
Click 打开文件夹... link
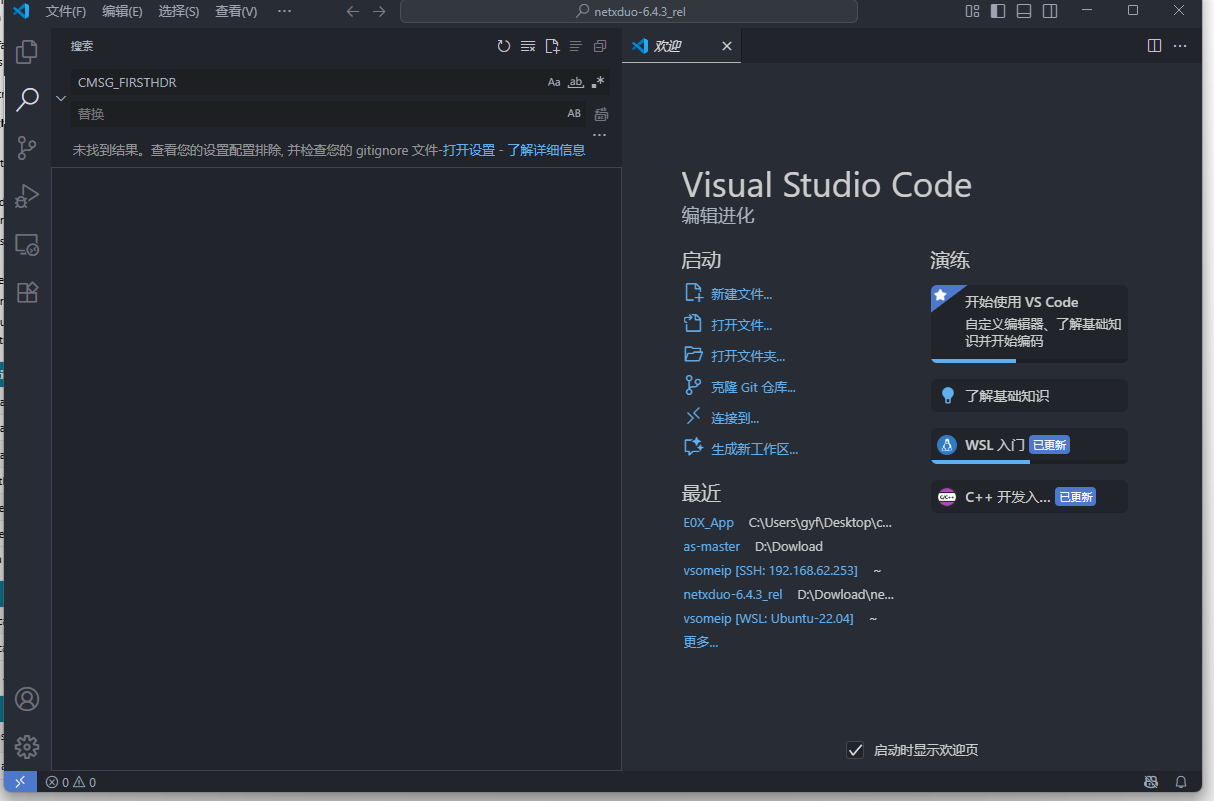click(x=748, y=356)
